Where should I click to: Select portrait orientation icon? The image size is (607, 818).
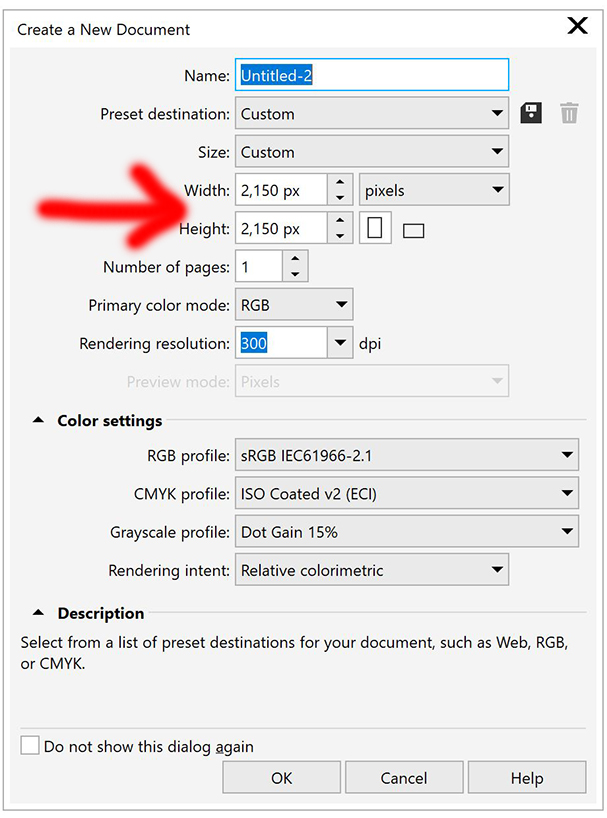tap(374, 228)
